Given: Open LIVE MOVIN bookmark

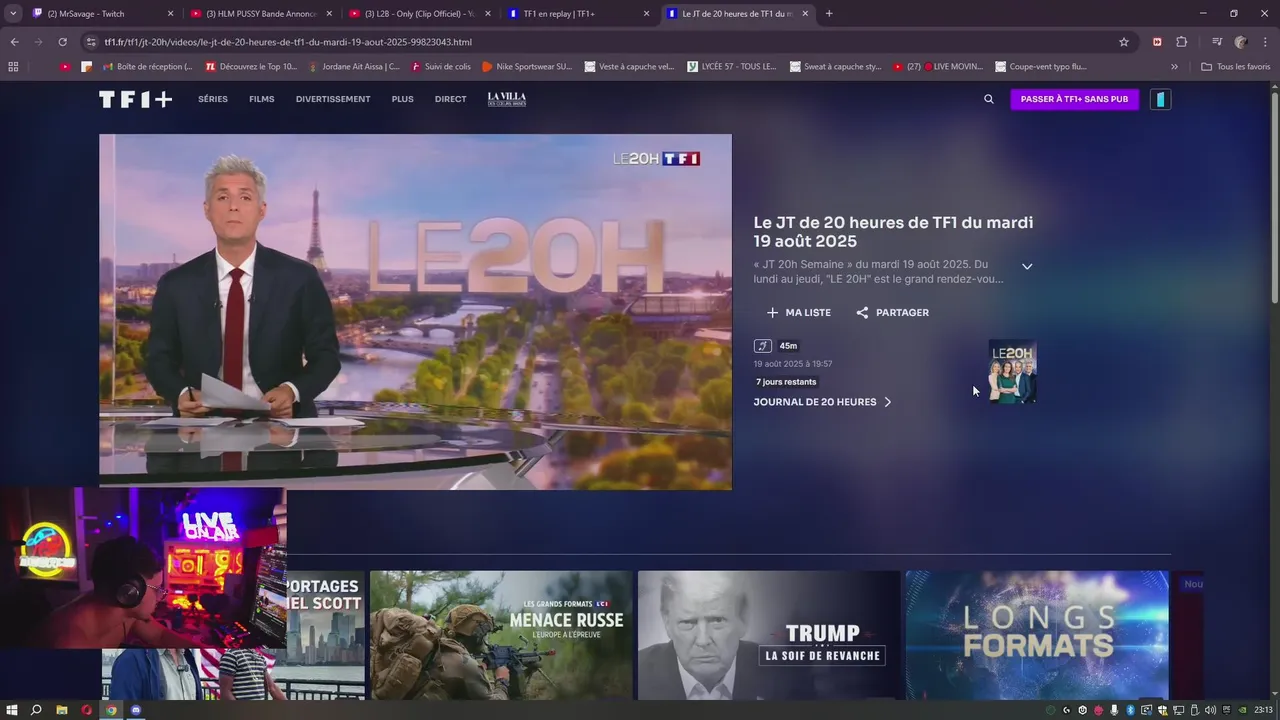Looking at the screenshot, I should [x=938, y=67].
